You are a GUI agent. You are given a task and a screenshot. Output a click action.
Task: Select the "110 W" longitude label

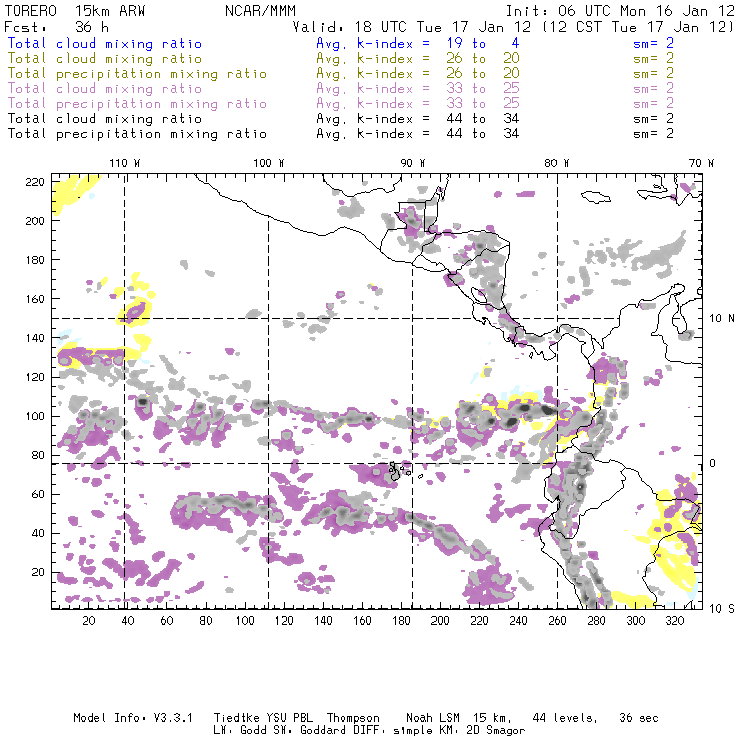125,163
